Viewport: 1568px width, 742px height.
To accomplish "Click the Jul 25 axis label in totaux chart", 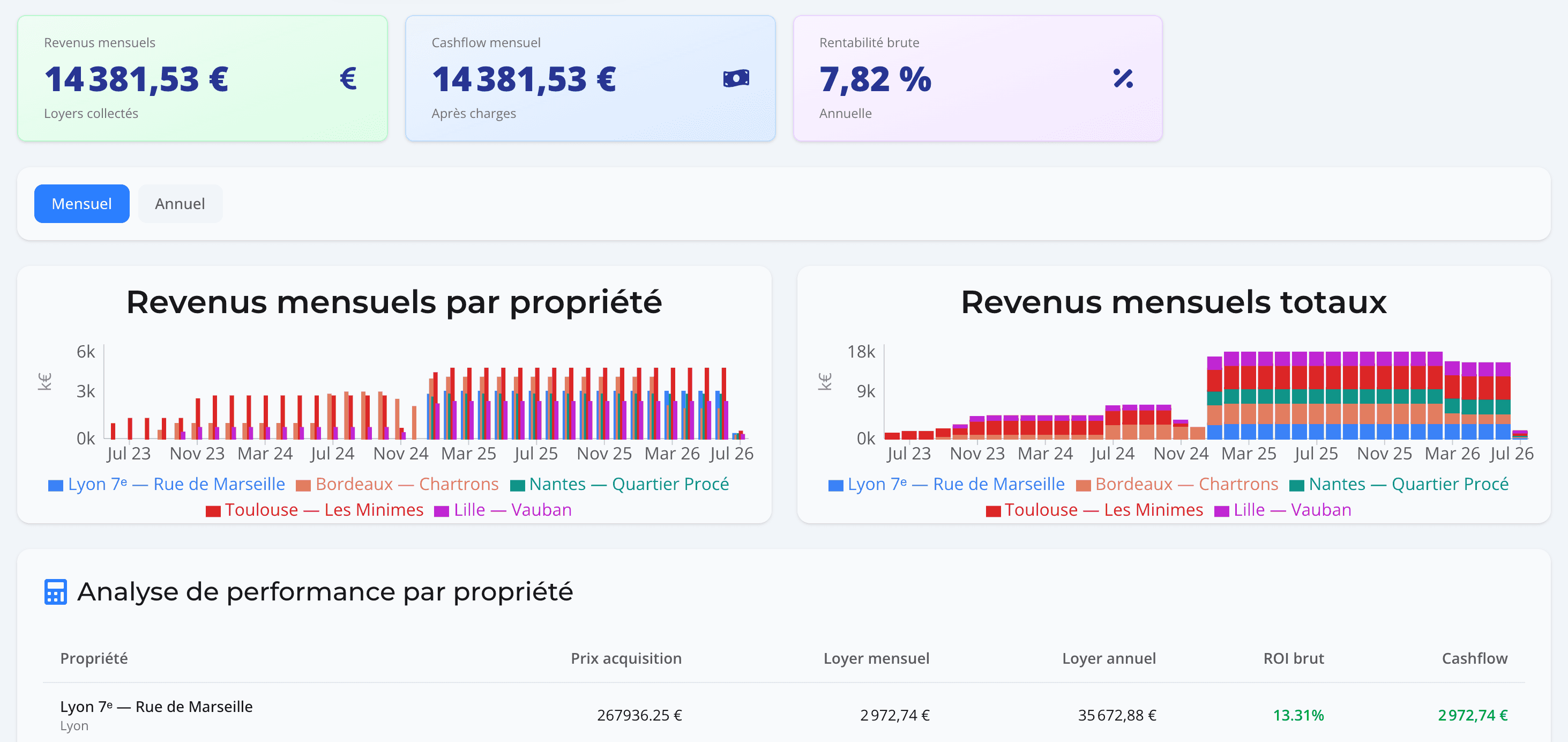I will click(1316, 454).
